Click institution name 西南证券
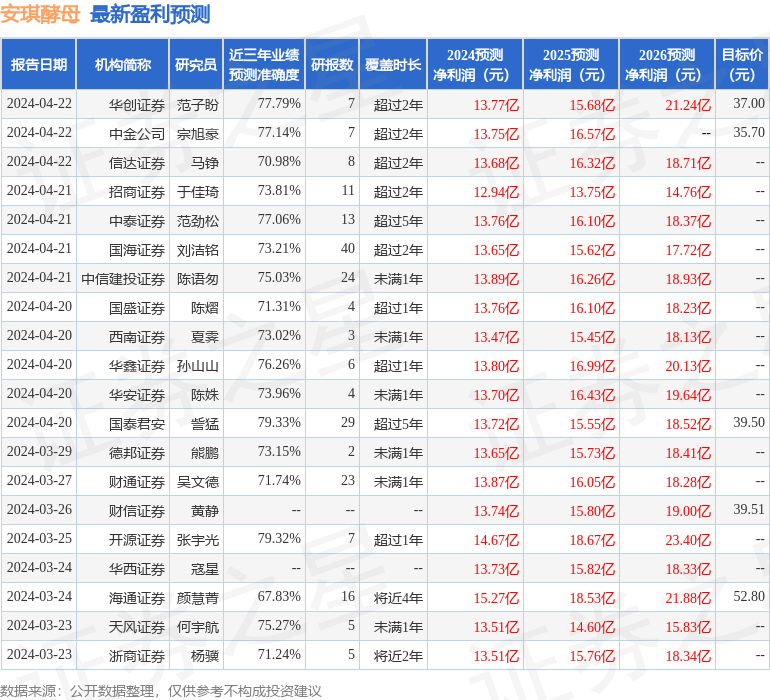770x700 pixels. 137,336
